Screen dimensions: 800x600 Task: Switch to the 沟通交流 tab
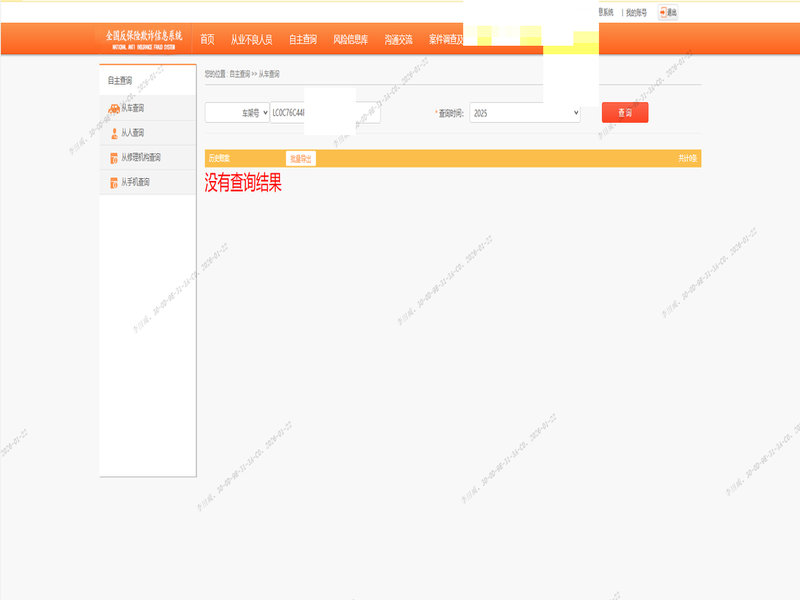[398, 40]
